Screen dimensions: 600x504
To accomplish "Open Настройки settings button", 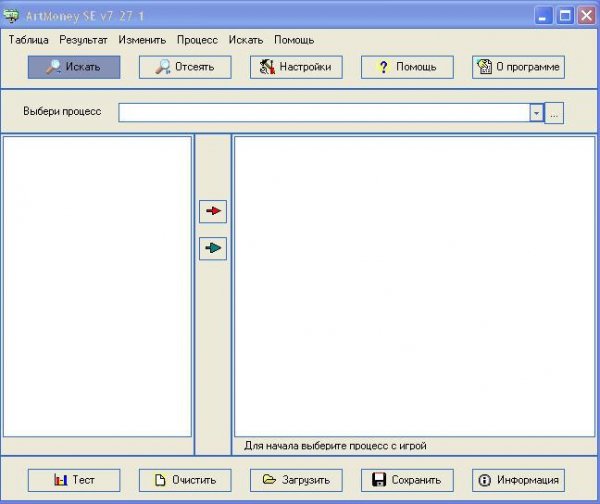I will coord(296,67).
